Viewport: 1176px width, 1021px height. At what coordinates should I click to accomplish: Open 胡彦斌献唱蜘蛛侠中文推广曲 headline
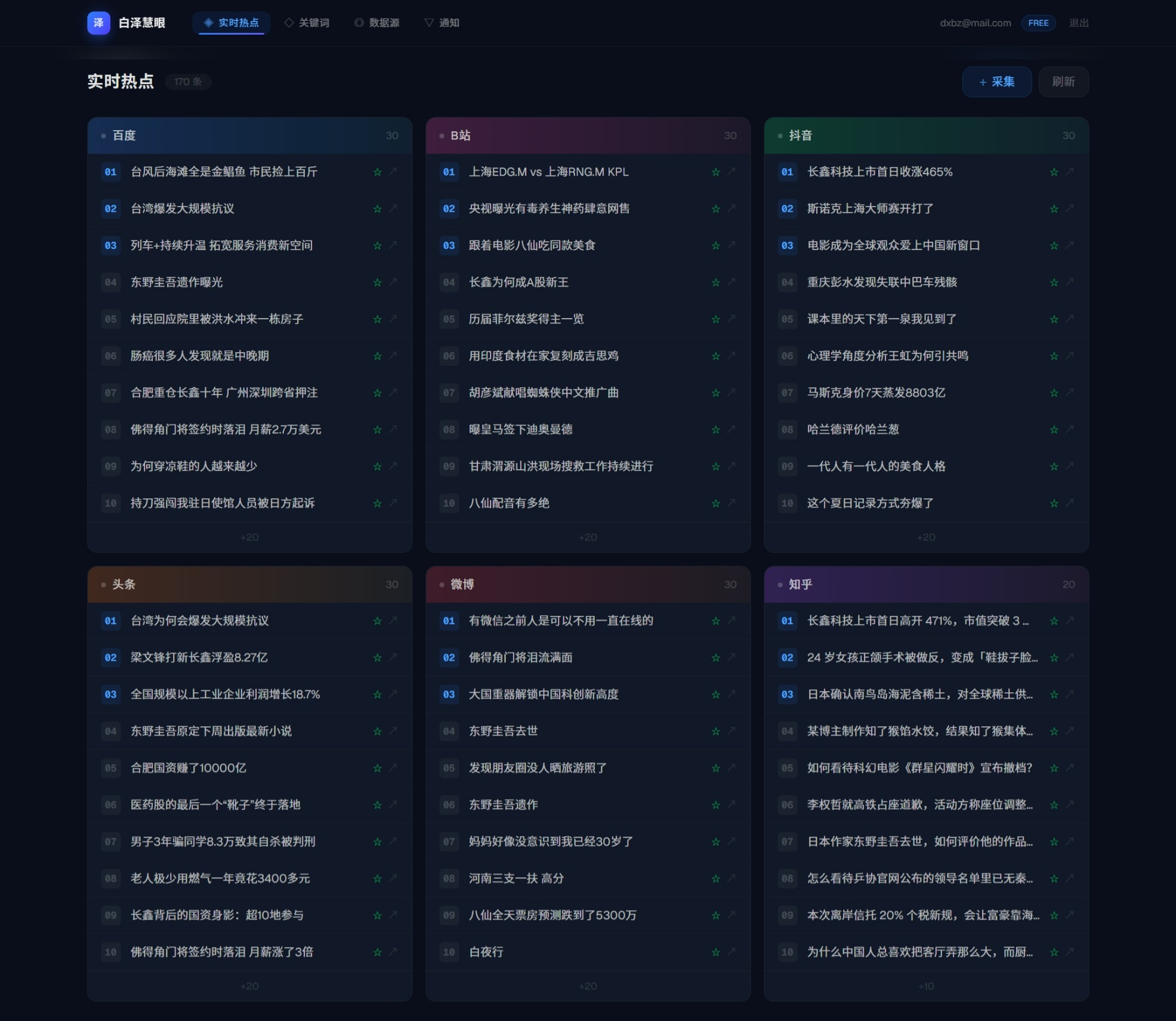pos(544,393)
